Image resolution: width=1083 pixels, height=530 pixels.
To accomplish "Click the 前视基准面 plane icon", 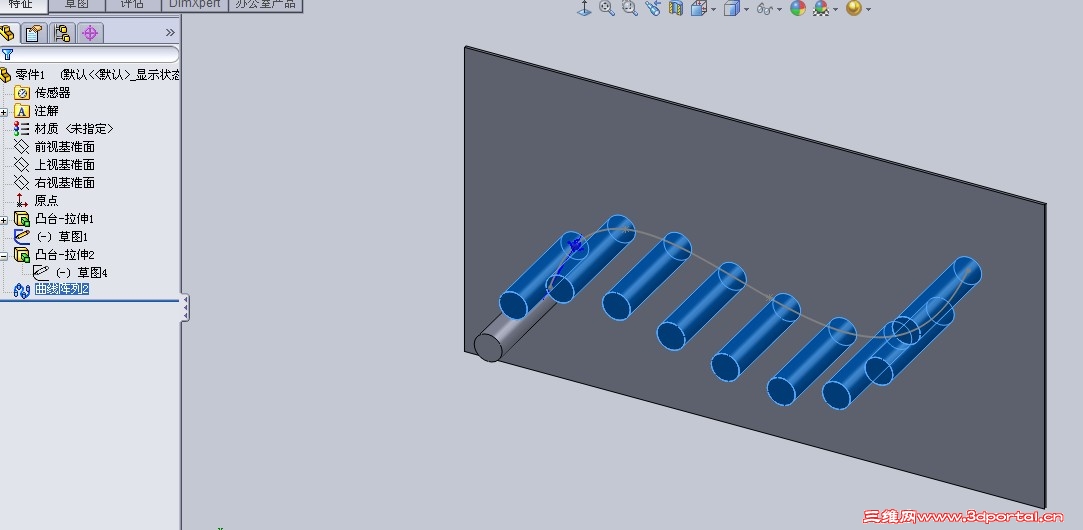I will [x=21, y=146].
